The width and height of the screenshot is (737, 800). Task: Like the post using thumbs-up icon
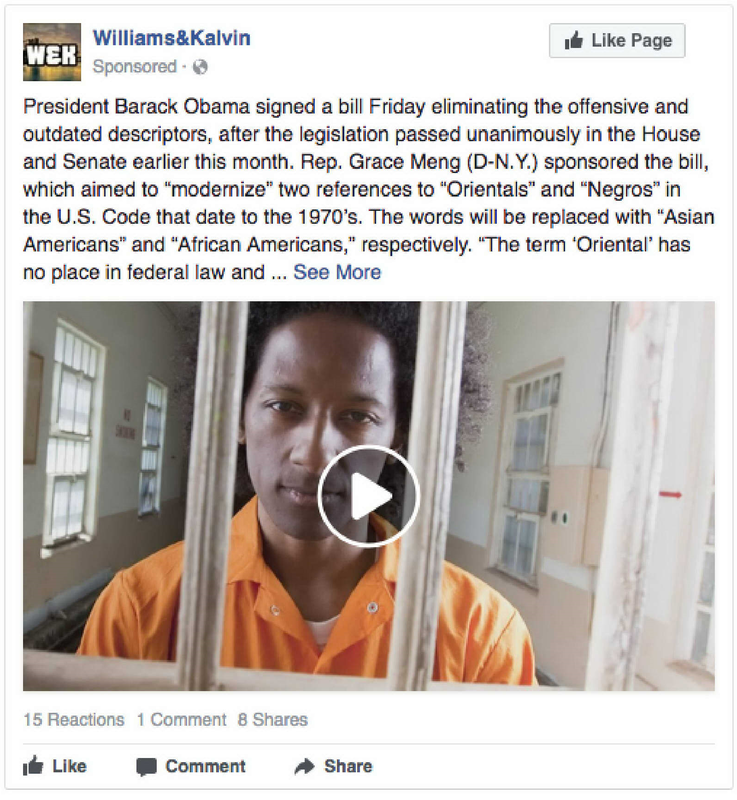coord(33,766)
